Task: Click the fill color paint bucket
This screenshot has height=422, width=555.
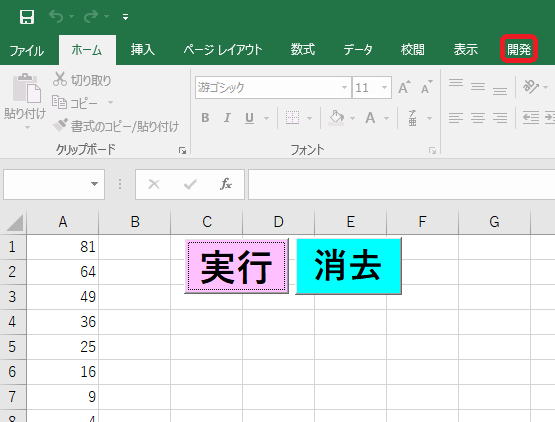Action: pos(336,118)
